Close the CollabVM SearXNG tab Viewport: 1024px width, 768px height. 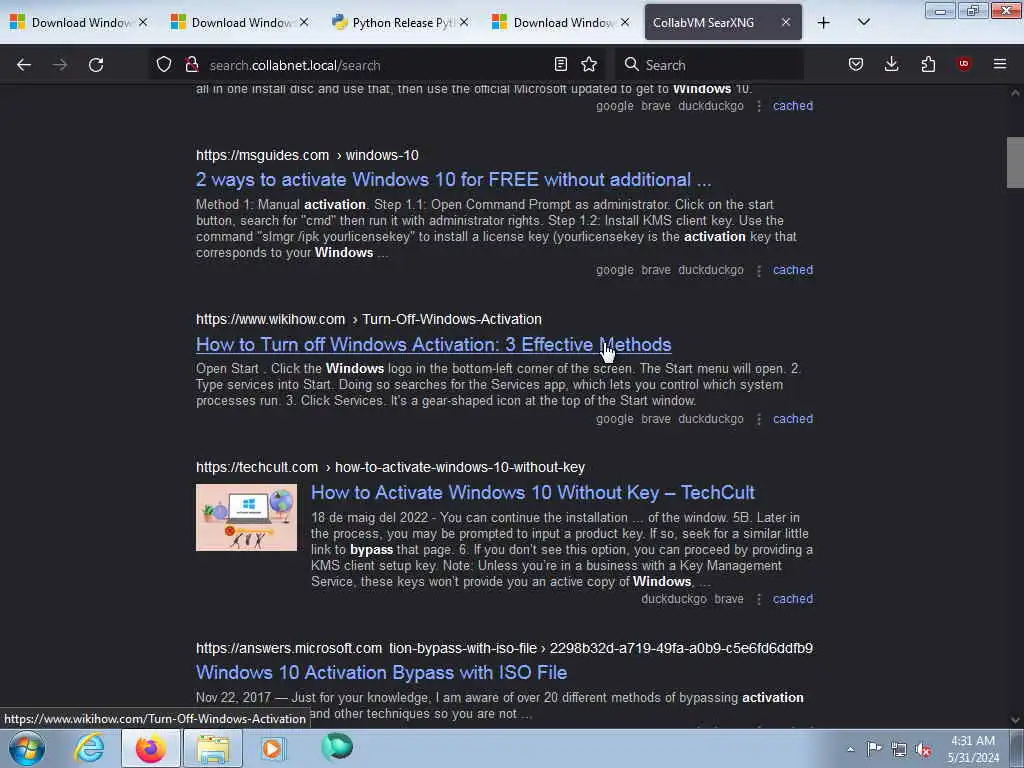click(786, 22)
